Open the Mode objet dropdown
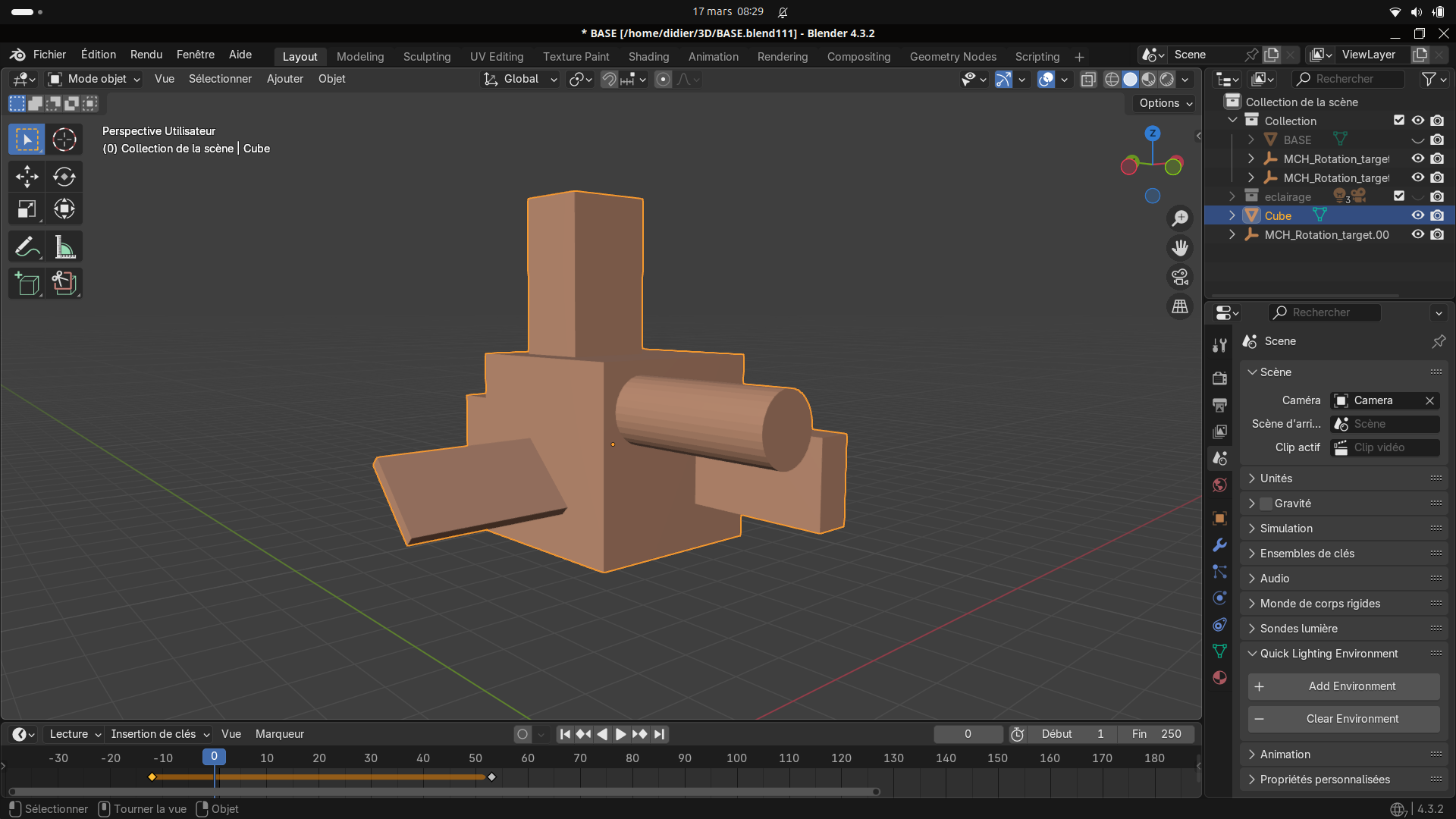 click(94, 79)
